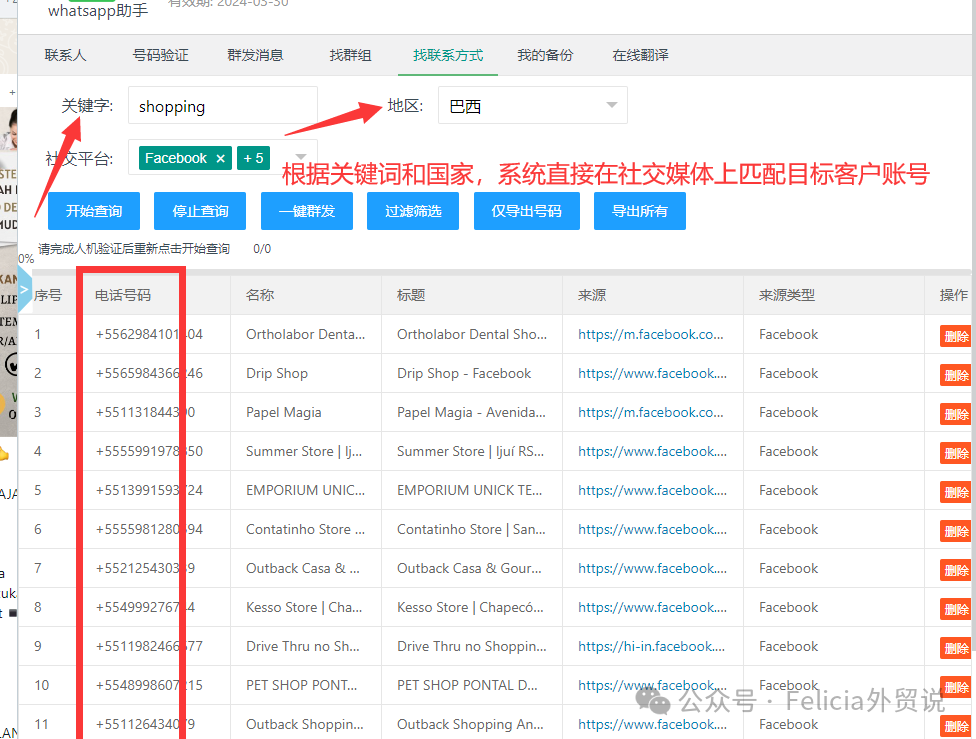Screen dimensions: 976x739
Task: Click the 来源类型 column header
Action: tap(787, 295)
